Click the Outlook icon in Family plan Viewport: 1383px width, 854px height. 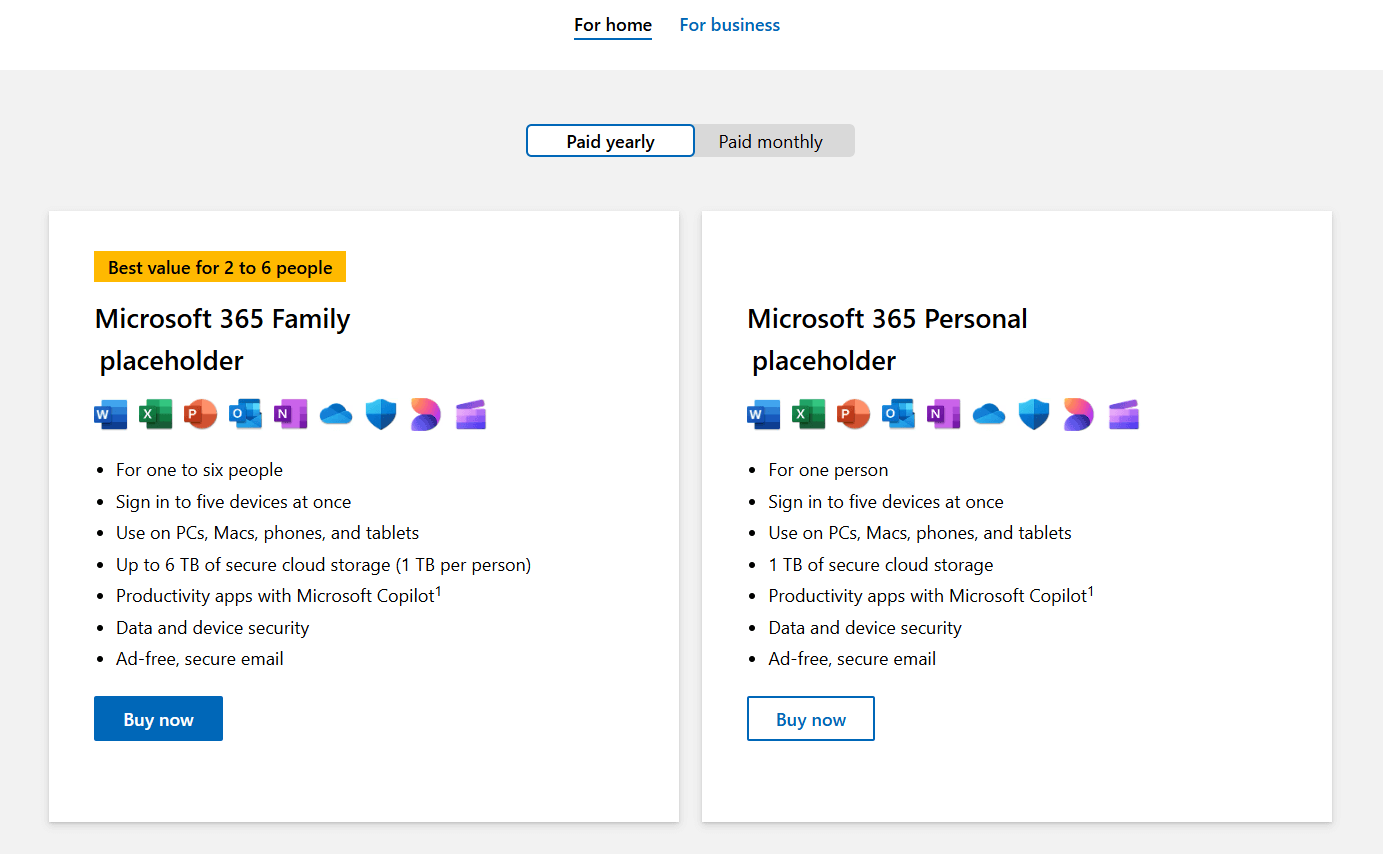[245, 414]
